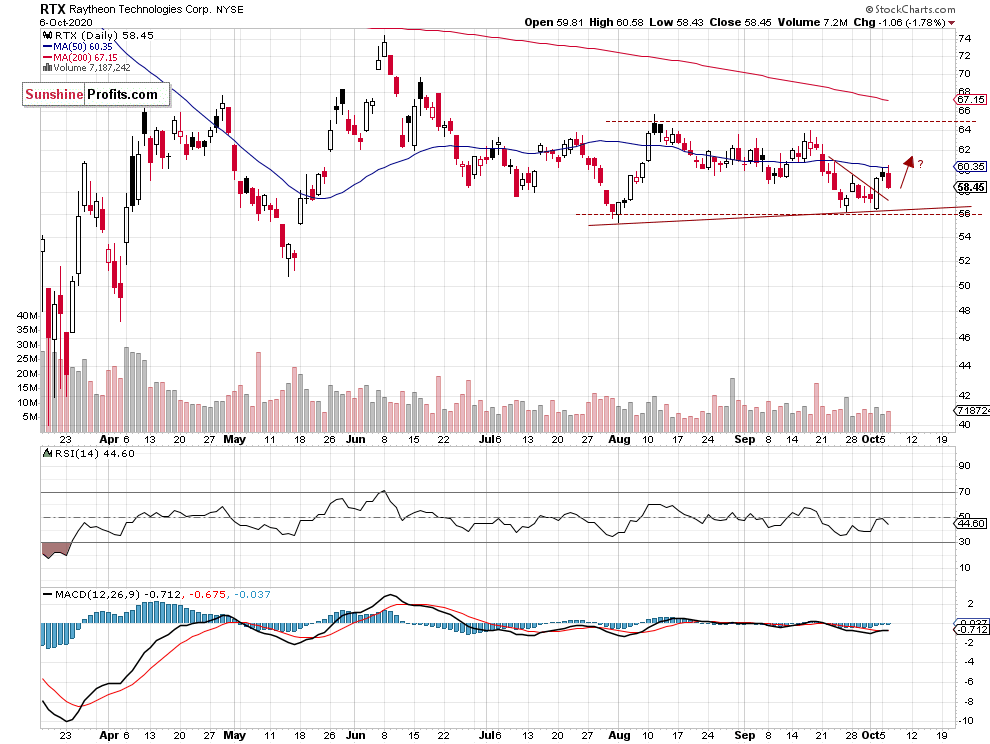Click the RSI(14) 44.60 indicator title
990x744 pixels.
click(x=95, y=453)
